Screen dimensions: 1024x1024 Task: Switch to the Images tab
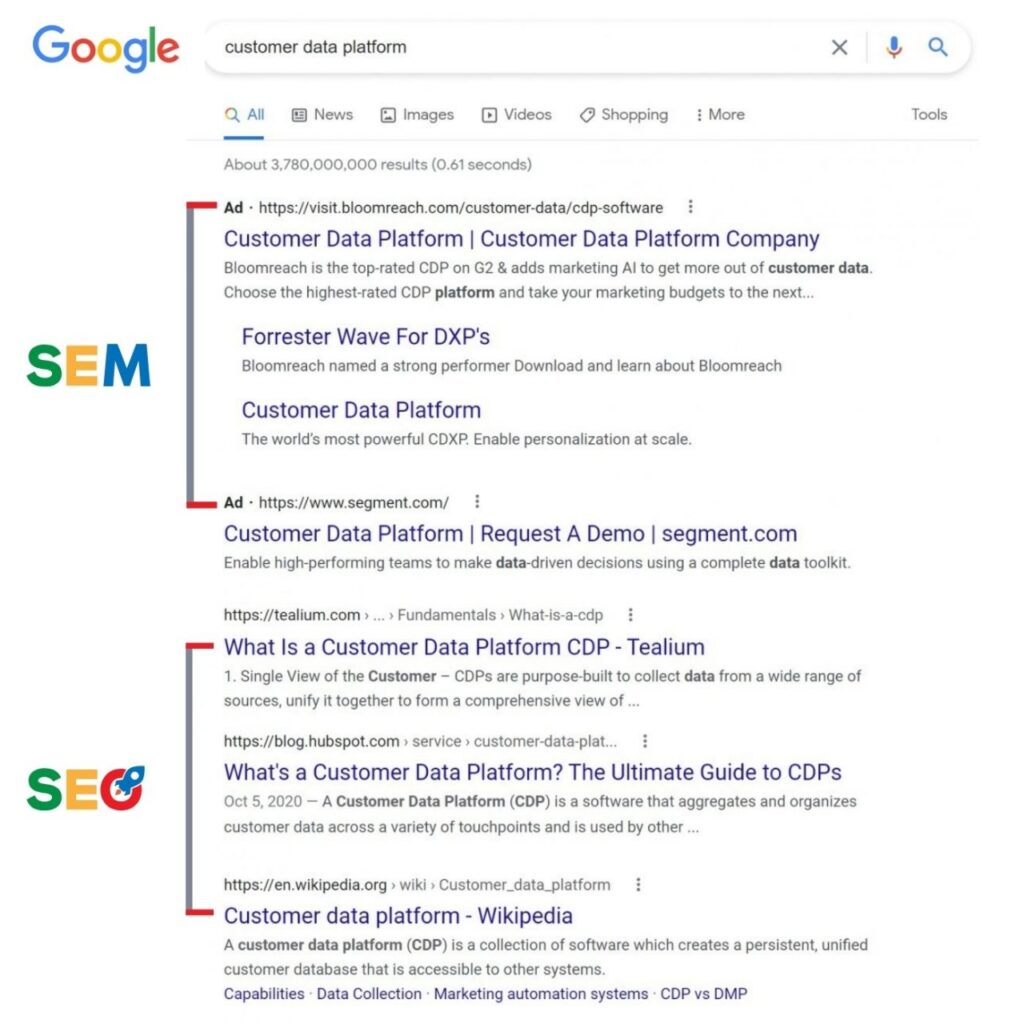(417, 114)
